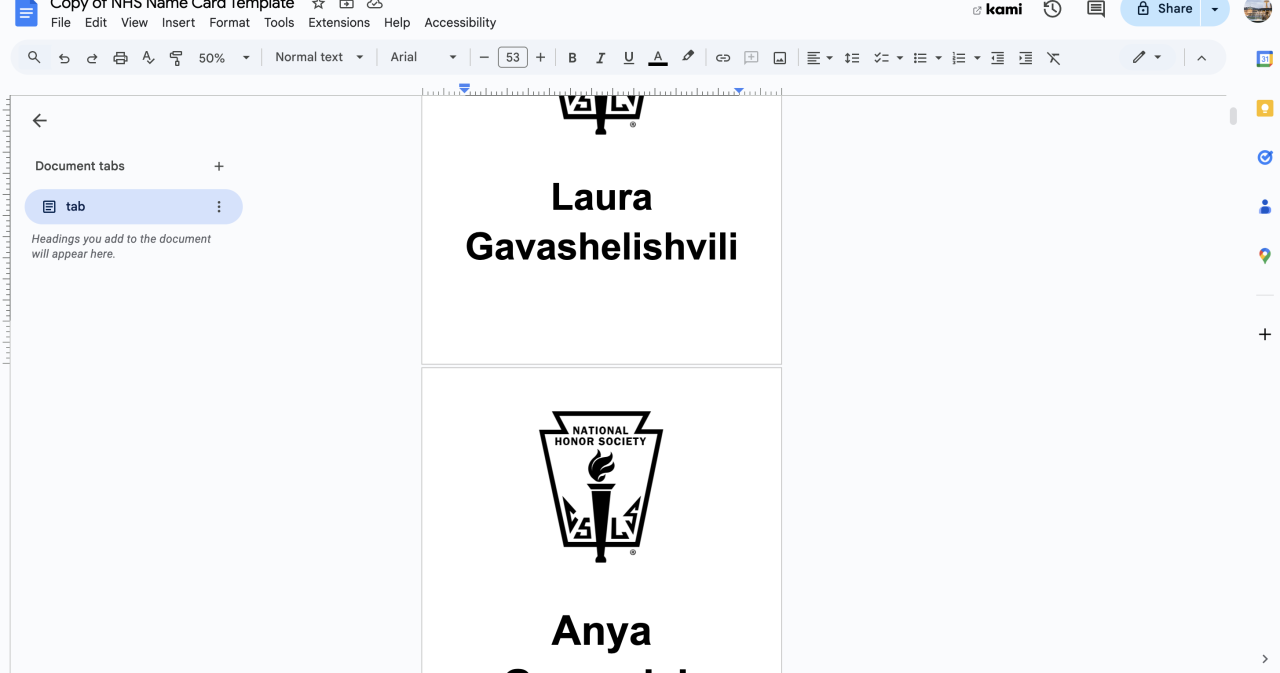Open the Accessibility menu
The height and width of the screenshot is (673, 1280).
pos(460,22)
